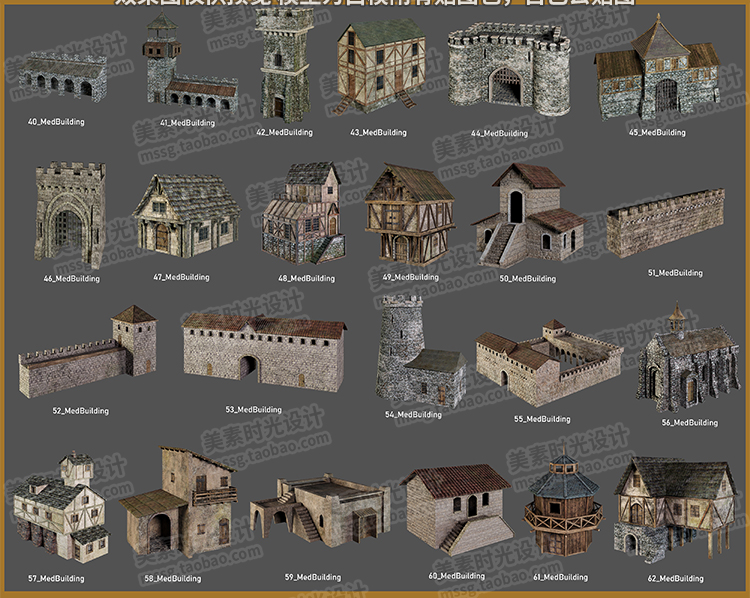Click the 55_MedBuilding label
The height and width of the screenshot is (598, 750).
click(542, 419)
